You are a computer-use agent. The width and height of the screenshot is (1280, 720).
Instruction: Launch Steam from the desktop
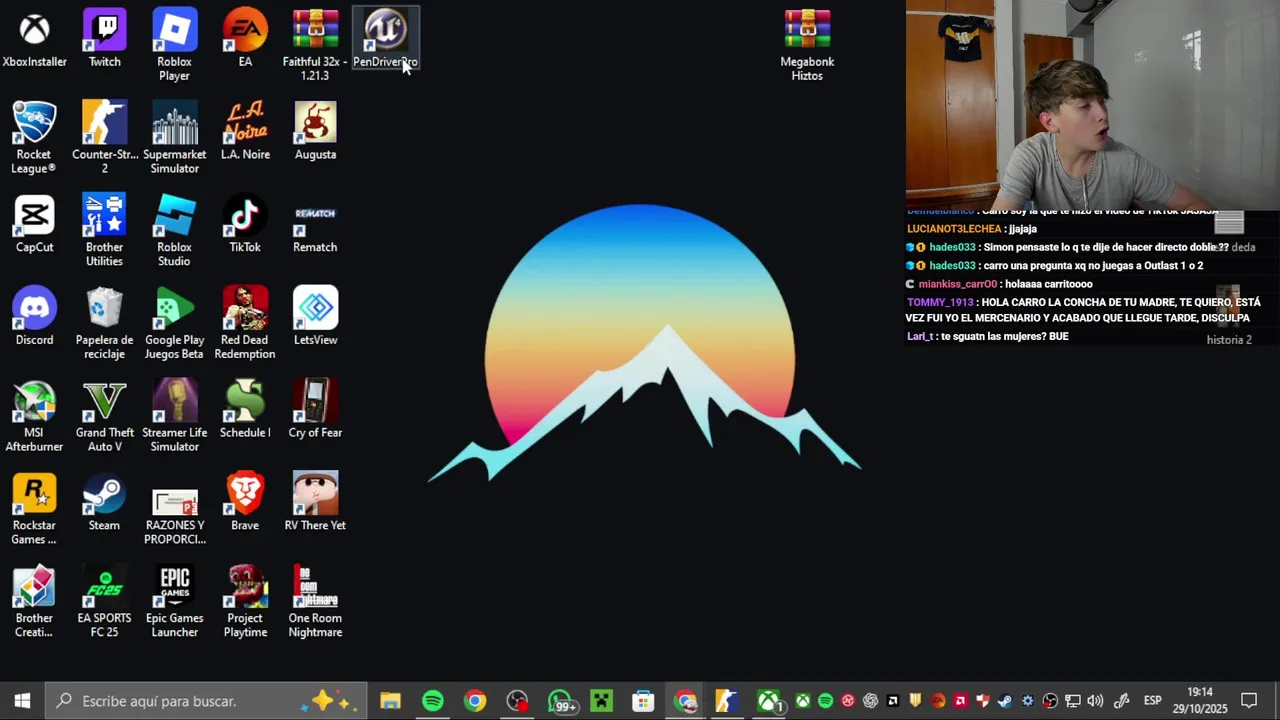tap(104, 503)
